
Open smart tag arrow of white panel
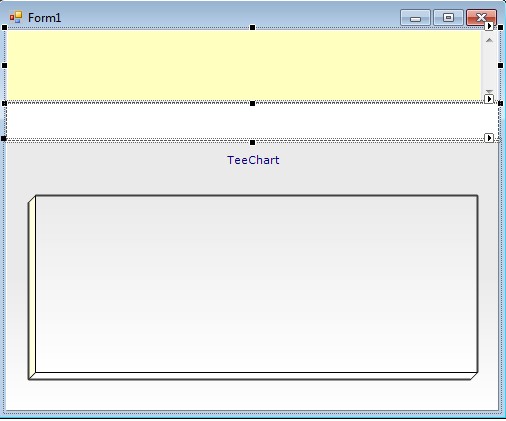489,99
